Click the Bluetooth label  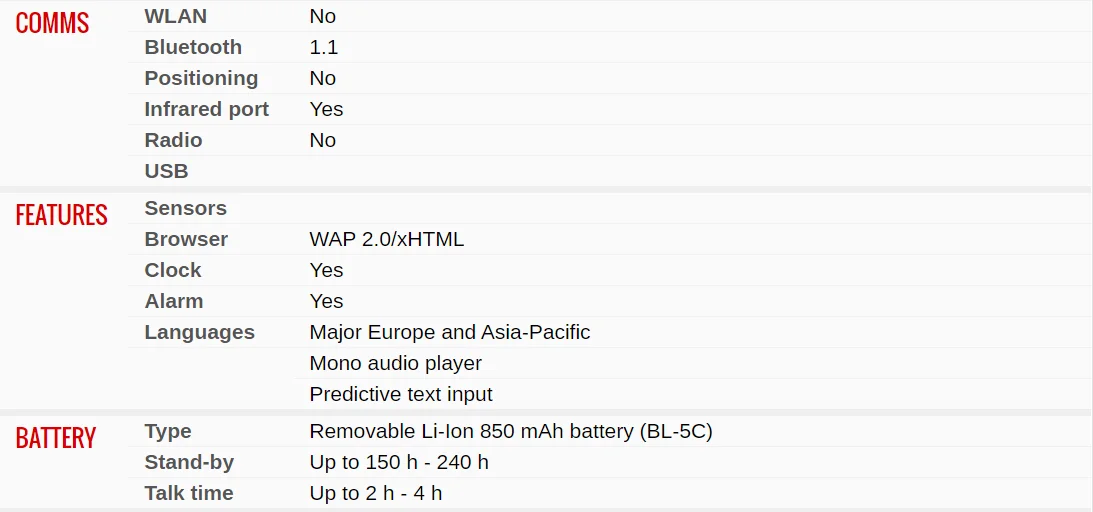tap(193, 47)
